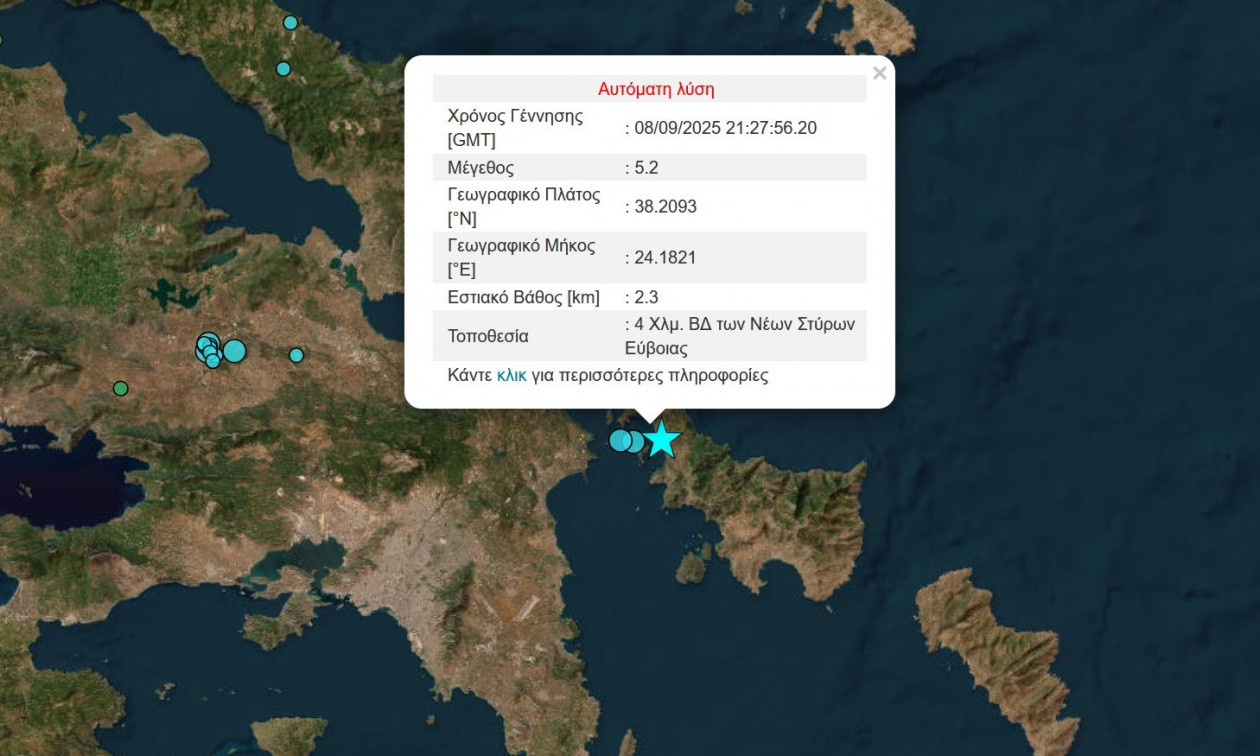This screenshot has height=756, width=1260.
Task: Select the focal depth value 2.3
Action: 647,297
